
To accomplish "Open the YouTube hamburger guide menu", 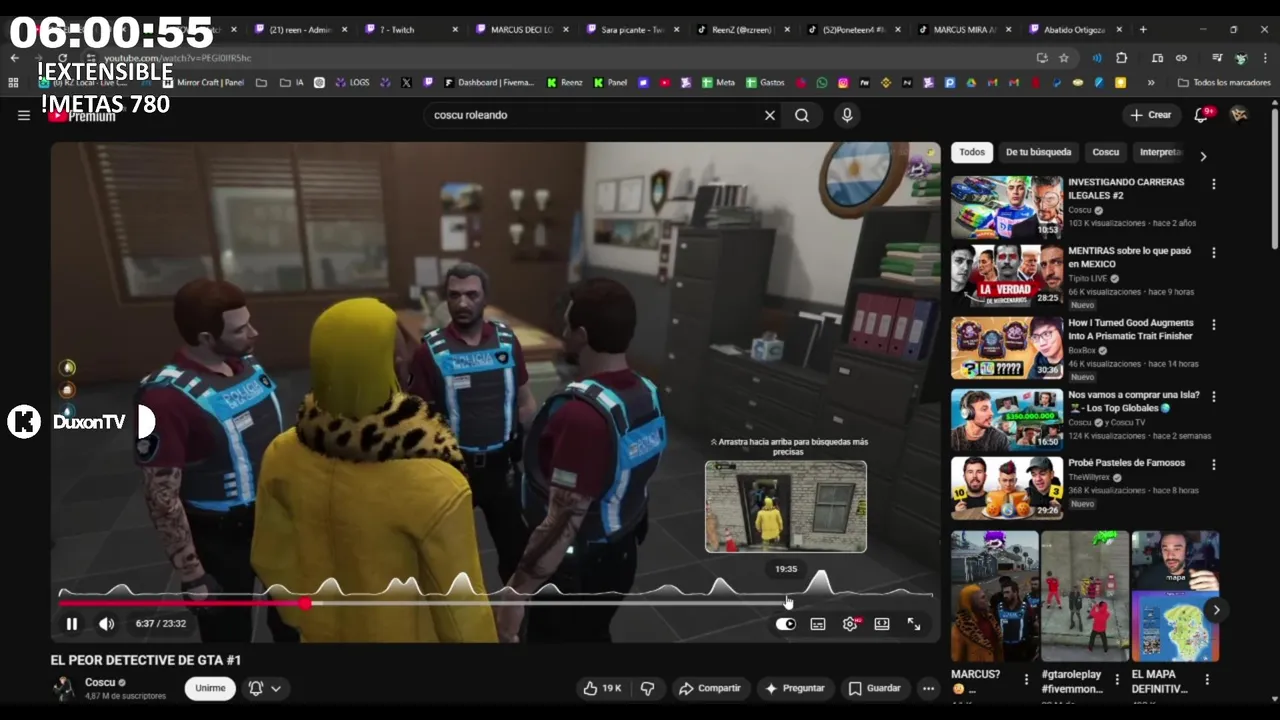I will (x=24, y=115).
